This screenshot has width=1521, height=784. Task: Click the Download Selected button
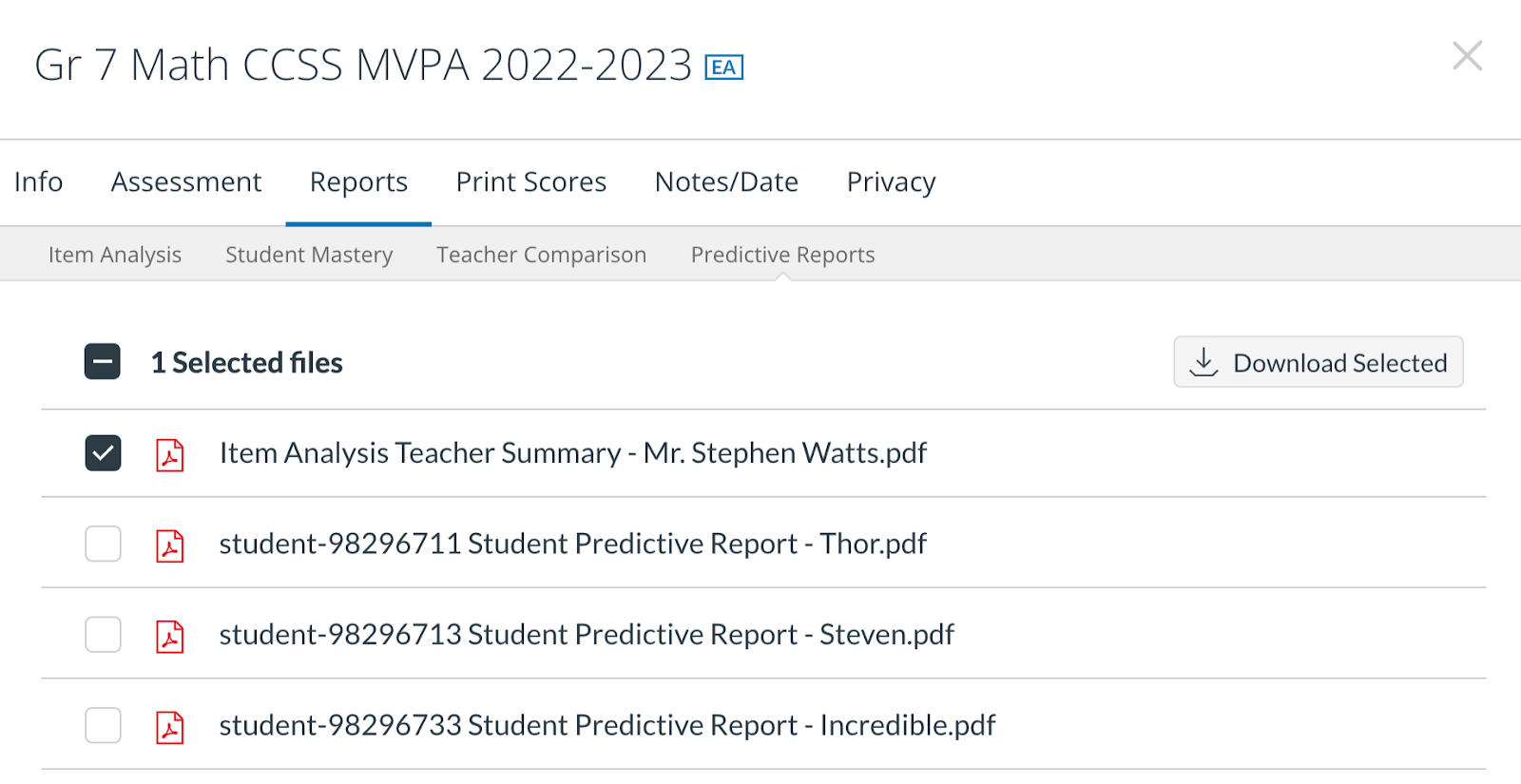pos(1319,362)
